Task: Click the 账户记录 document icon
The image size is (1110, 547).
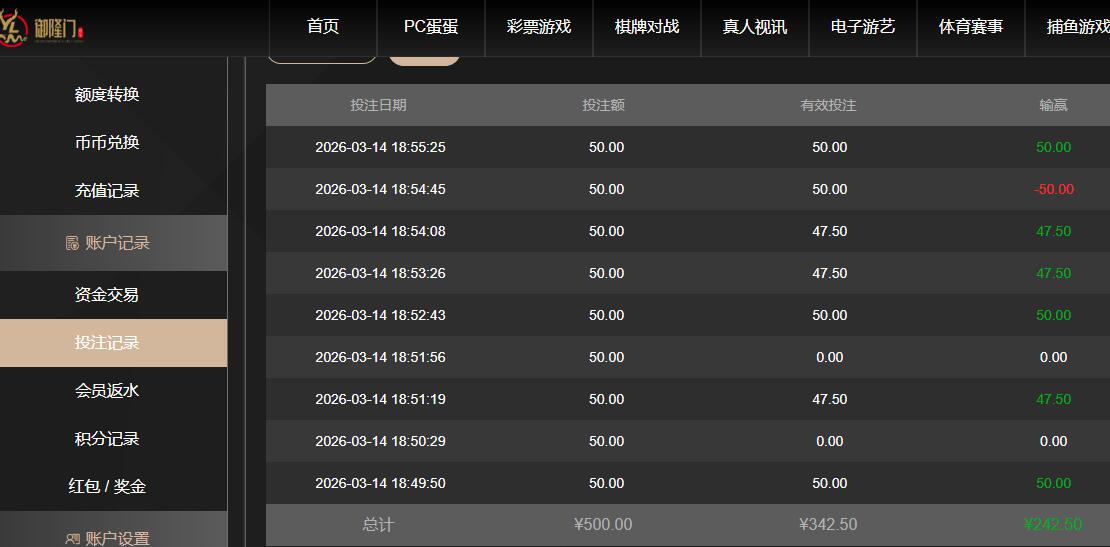Action: (x=72, y=243)
